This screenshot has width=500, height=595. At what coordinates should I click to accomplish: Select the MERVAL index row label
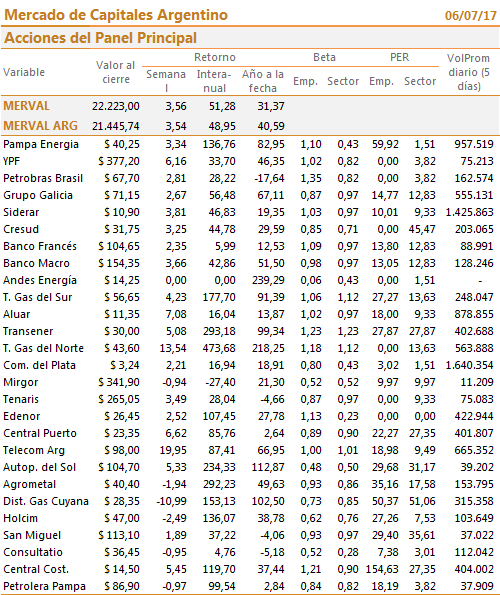27,106
